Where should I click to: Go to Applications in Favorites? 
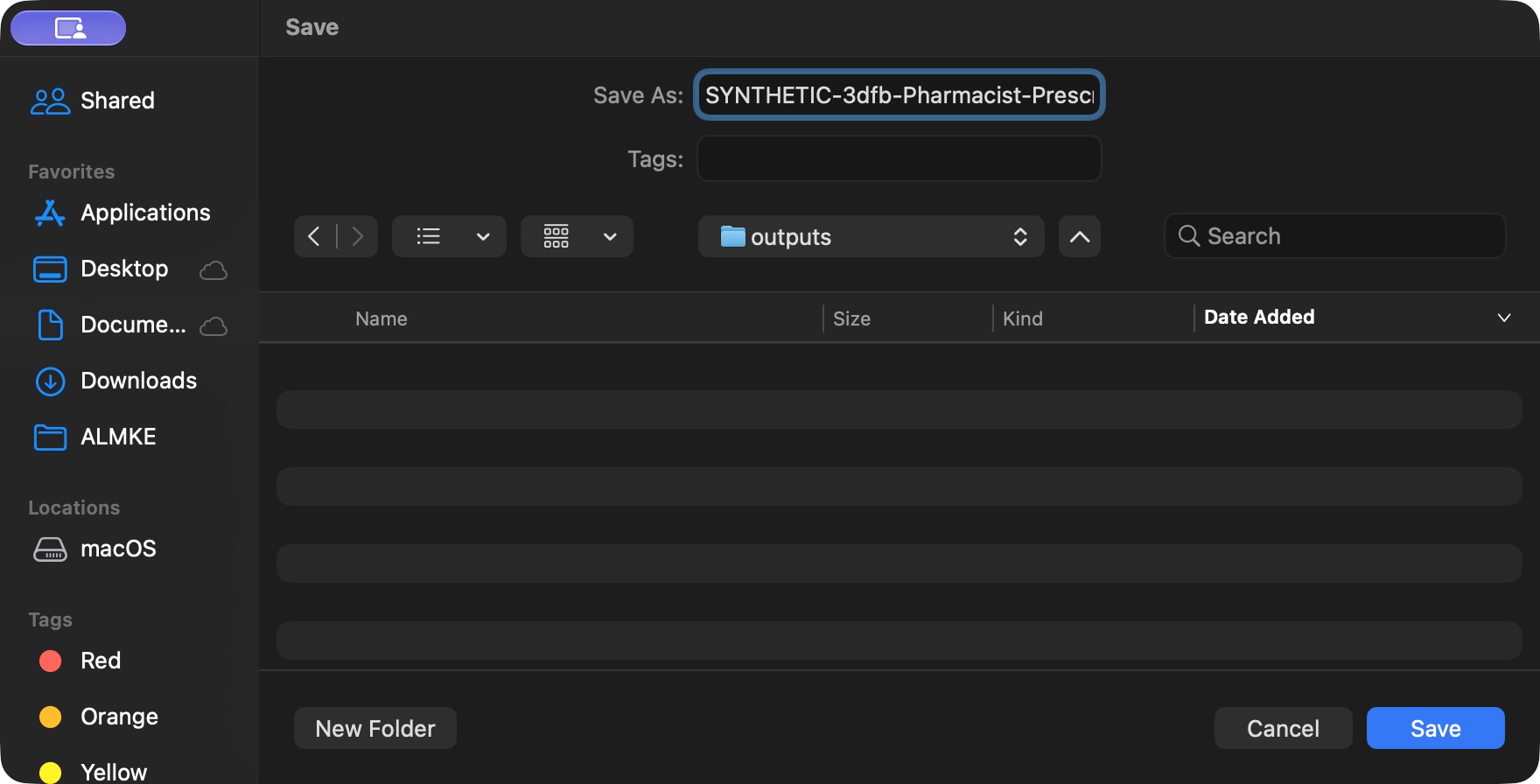point(122,213)
